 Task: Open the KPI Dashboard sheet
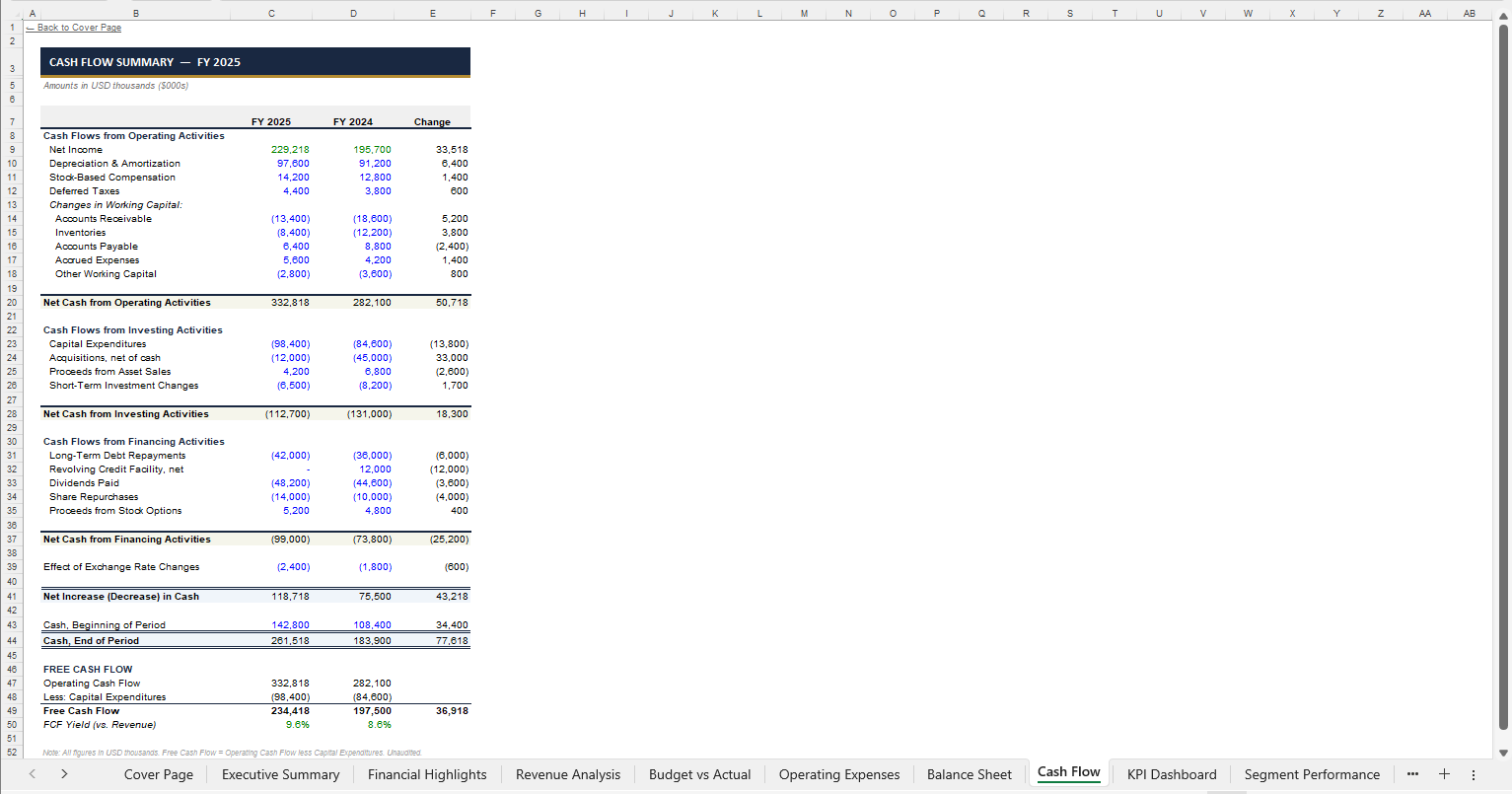pyautogui.click(x=1172, y=774)
